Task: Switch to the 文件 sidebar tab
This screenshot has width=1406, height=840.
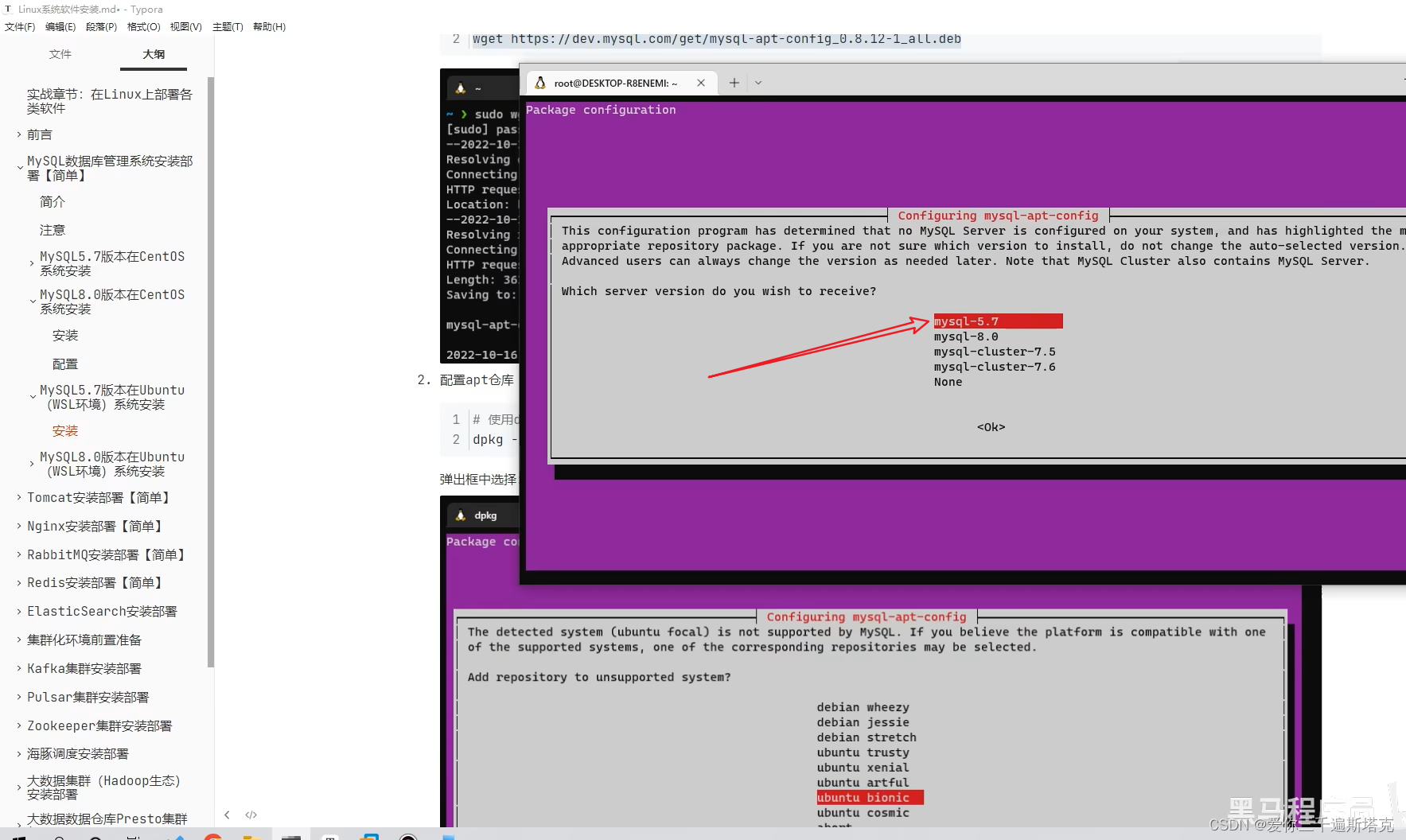Action: pos(60,54)
